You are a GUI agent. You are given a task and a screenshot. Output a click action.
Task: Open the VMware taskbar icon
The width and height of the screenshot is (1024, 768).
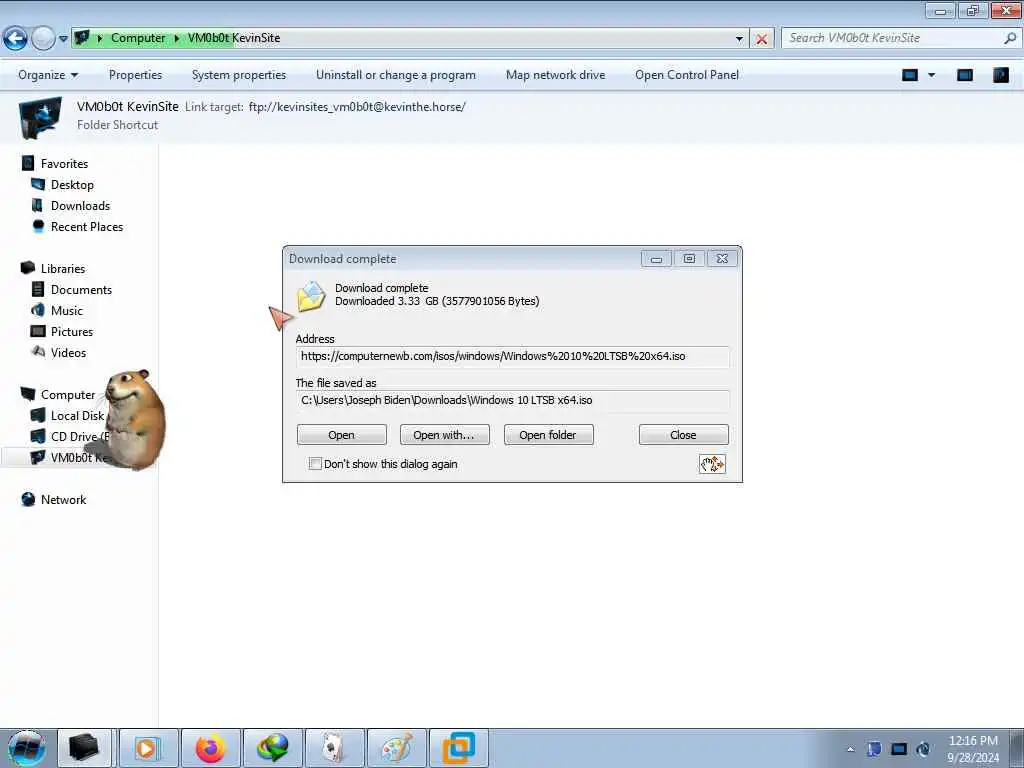click(459, 748)
